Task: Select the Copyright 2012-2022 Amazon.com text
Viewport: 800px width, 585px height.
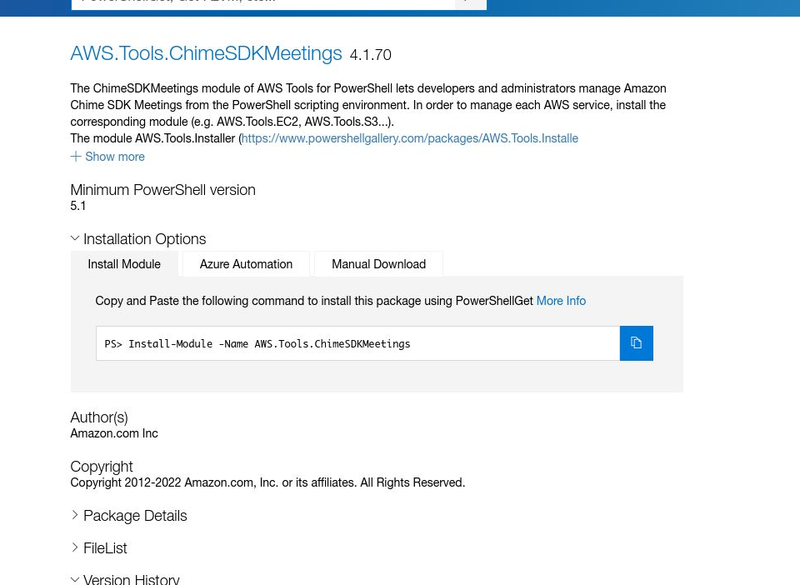Action: tap(268, 482)
